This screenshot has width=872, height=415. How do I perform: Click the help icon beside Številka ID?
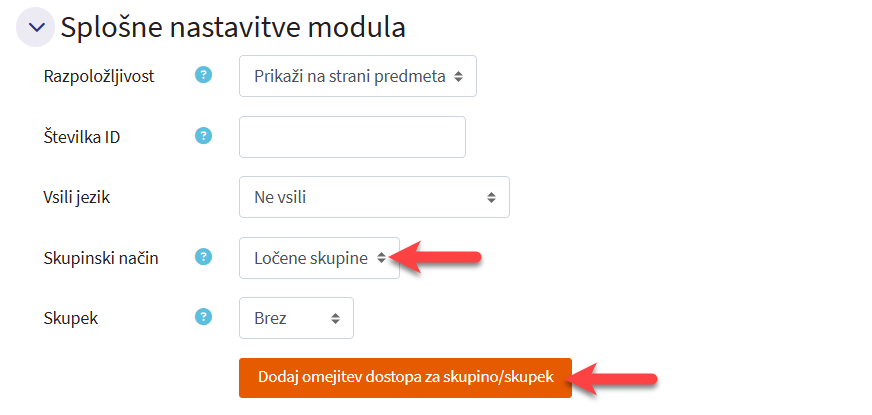(x=204, y=136)
